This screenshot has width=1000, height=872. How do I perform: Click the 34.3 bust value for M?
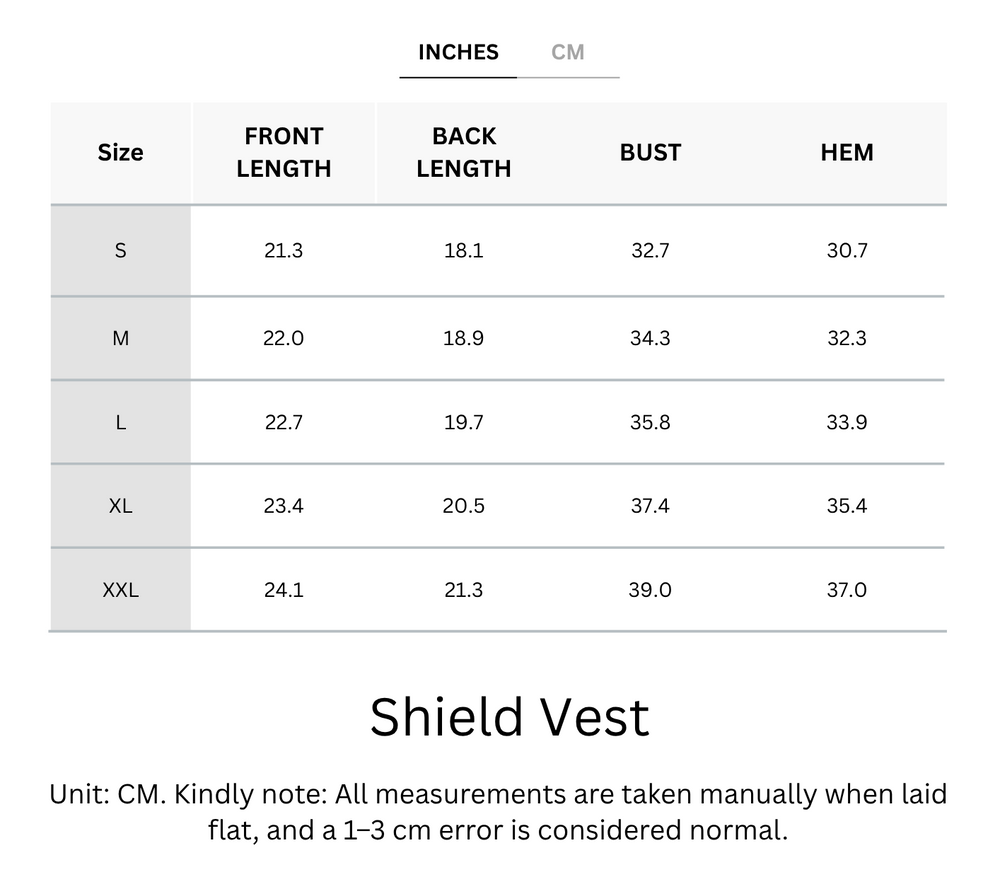650,338
